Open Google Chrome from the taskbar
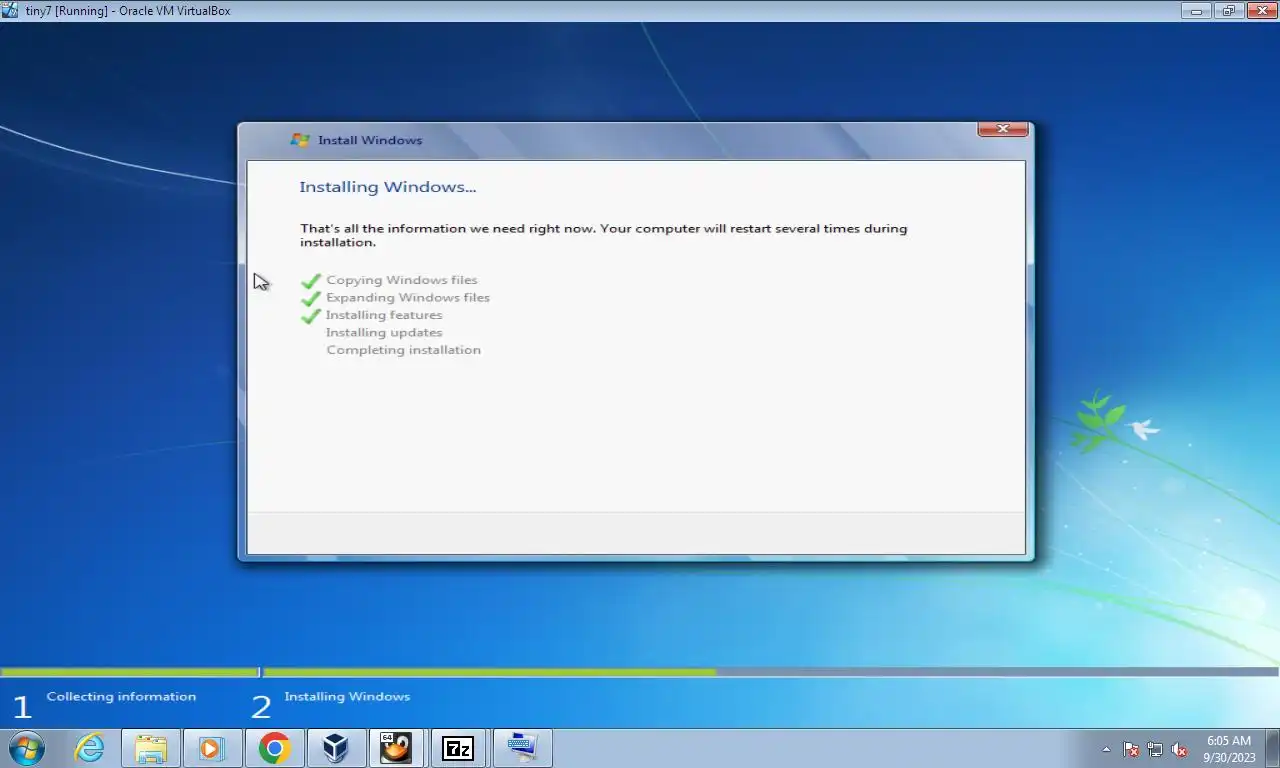 (274, 748)
